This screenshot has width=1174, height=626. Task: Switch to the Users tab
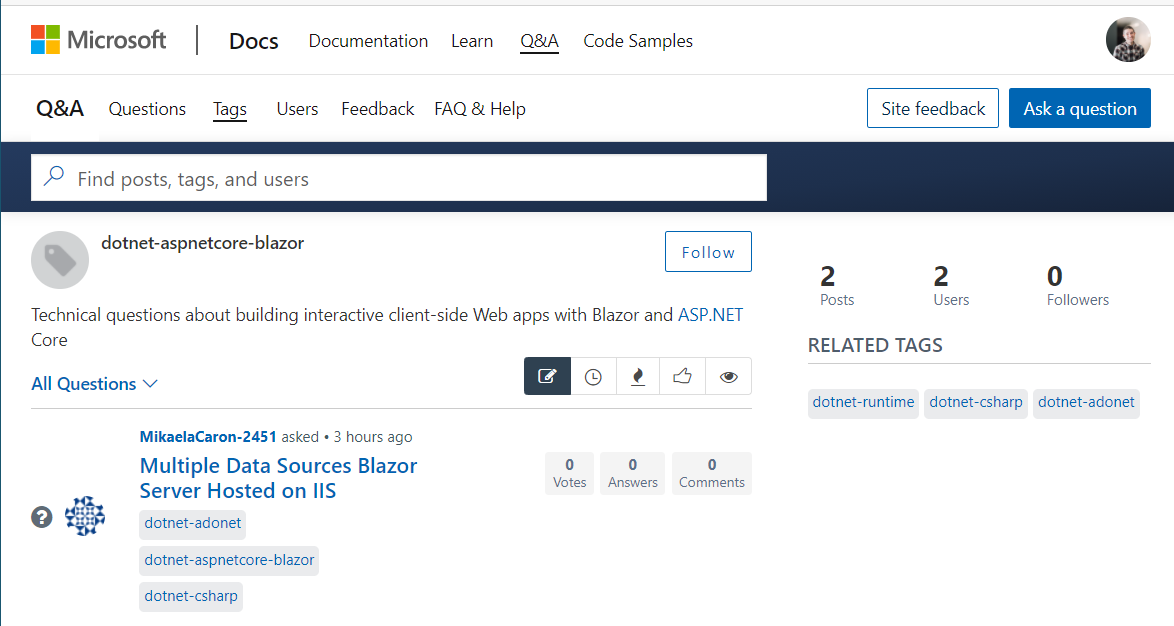pos(297,109)
